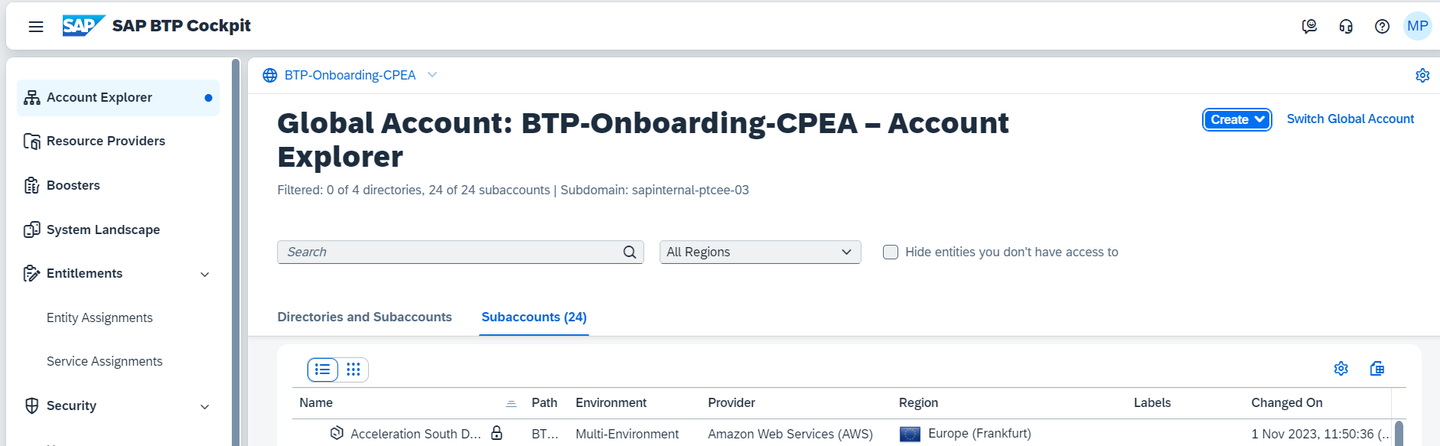Expand the Security section chevron
Image resolution: width=1440 pixels, height=446 pixels.
[205, 406]
